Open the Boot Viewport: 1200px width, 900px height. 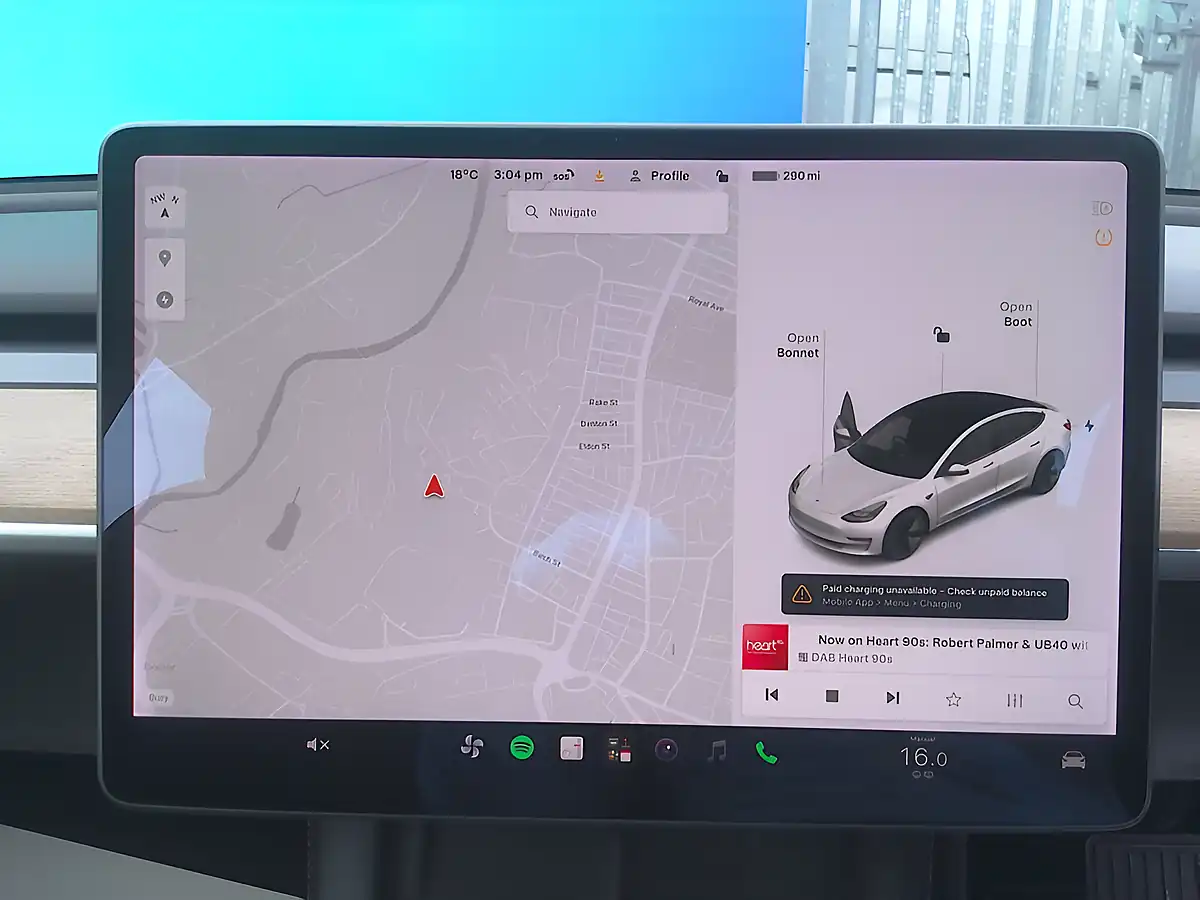1016,314
